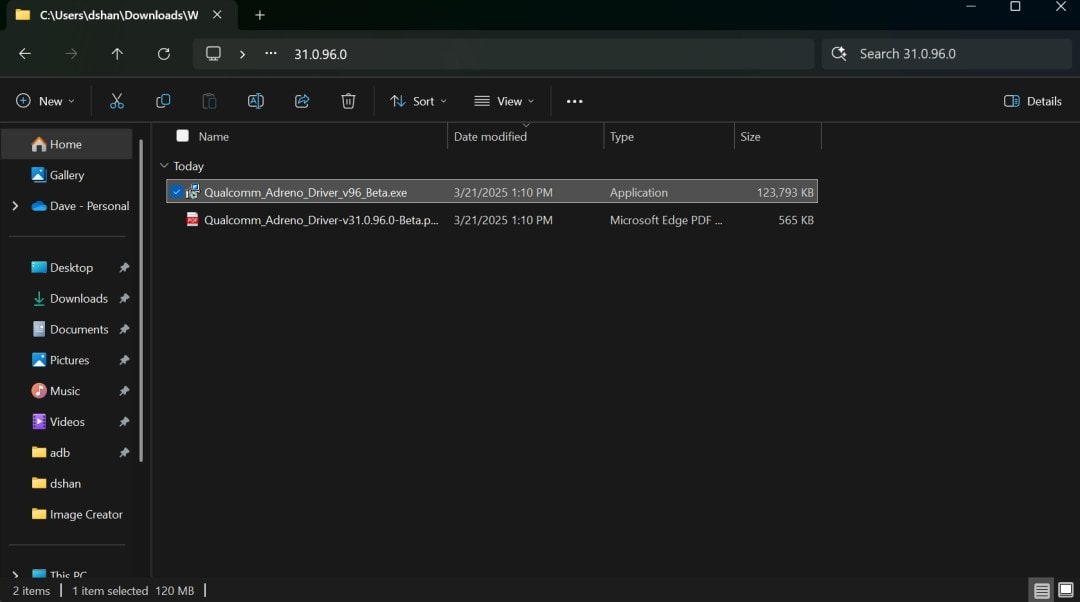This screenshot has height=602, width=1080.
Task: Switch to large thumbnails view in status bar
Action: 1065,590
